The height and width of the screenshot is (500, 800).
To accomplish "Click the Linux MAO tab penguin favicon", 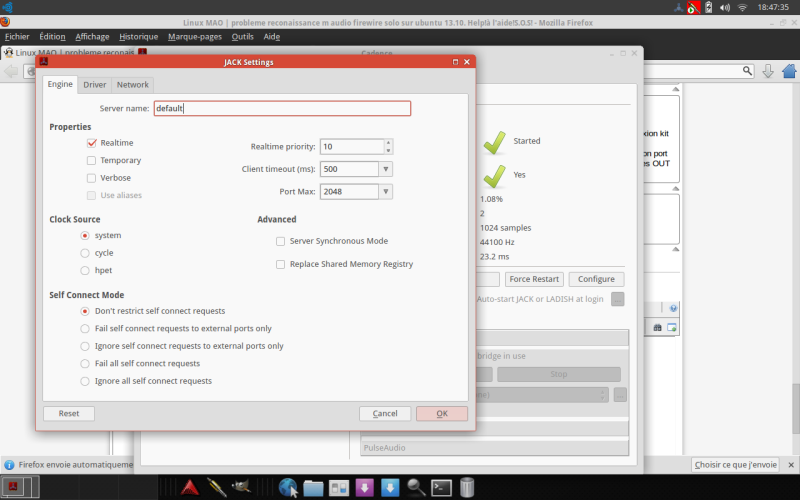I will [8, 53].
